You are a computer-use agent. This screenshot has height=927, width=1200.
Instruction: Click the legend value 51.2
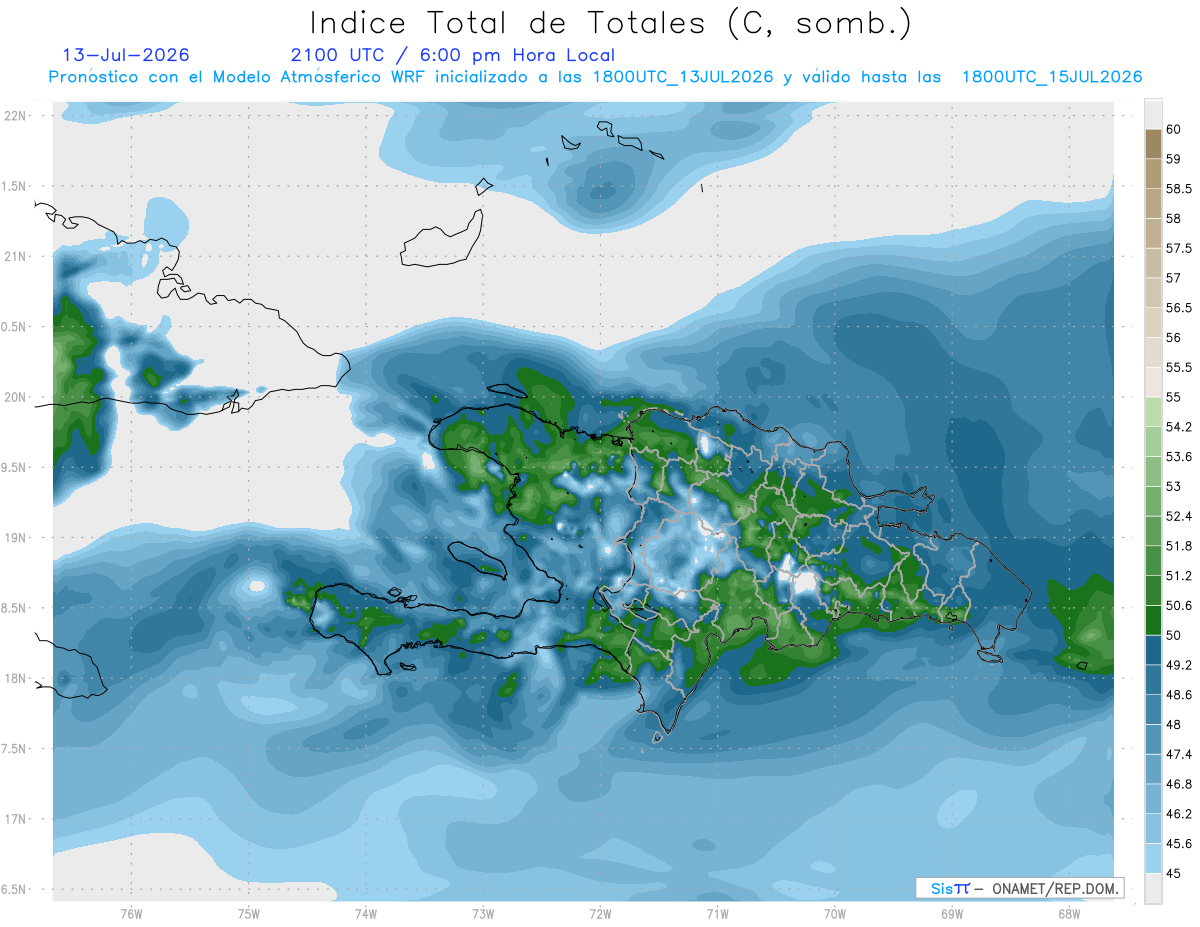tap(1178, 576)
